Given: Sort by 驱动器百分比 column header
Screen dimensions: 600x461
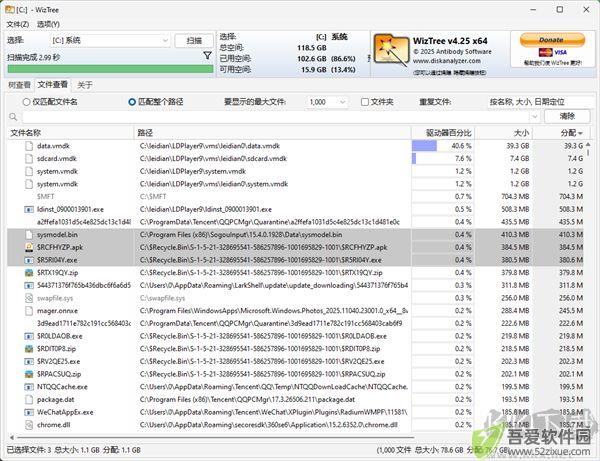Looking at the screenshot, I should (443, 133).
